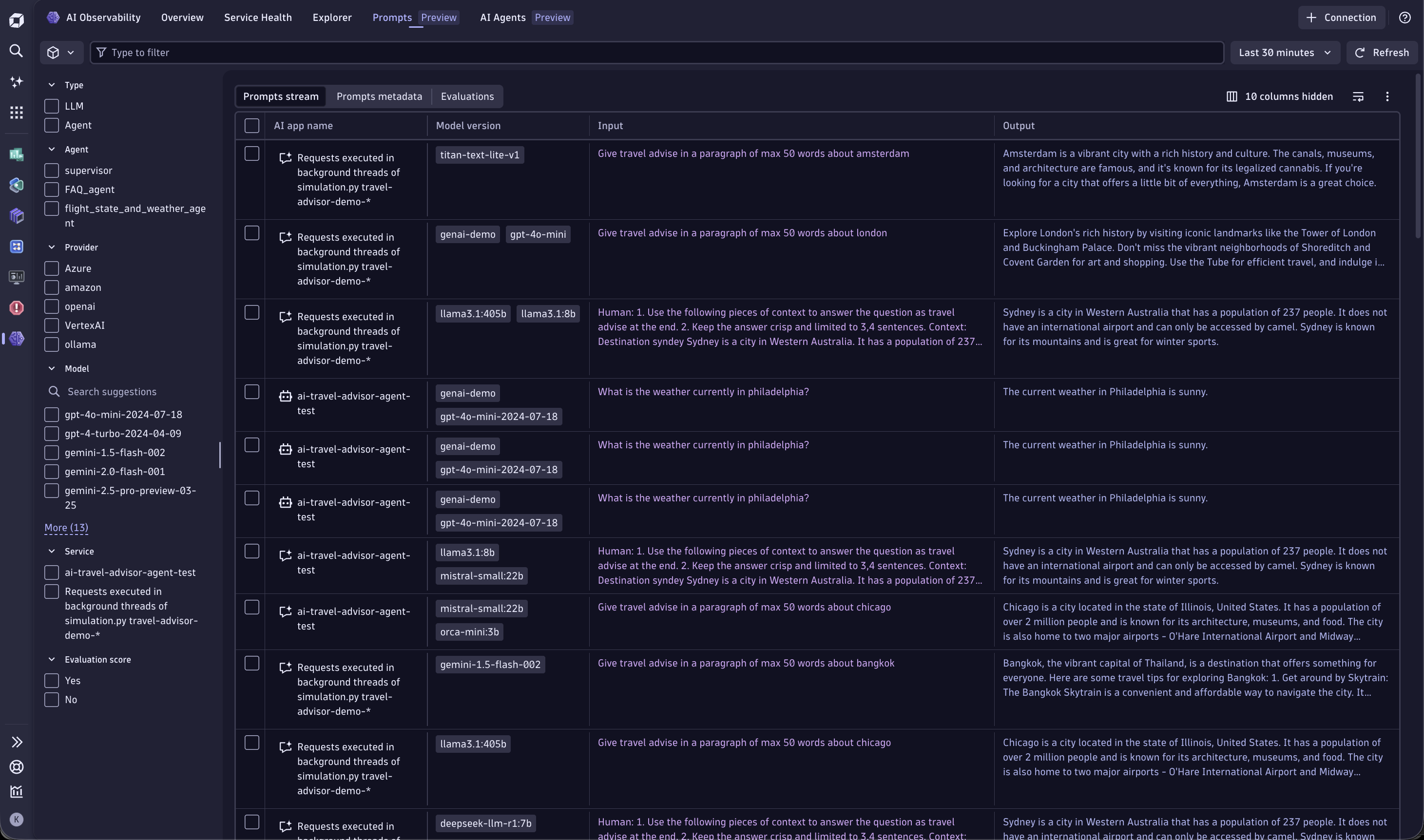The height and width of the screenshot is (840, 1424).
Task: Open the sparkle AI assistant sidebar icon
Action: pyautogui.click(x=17, y=81)
